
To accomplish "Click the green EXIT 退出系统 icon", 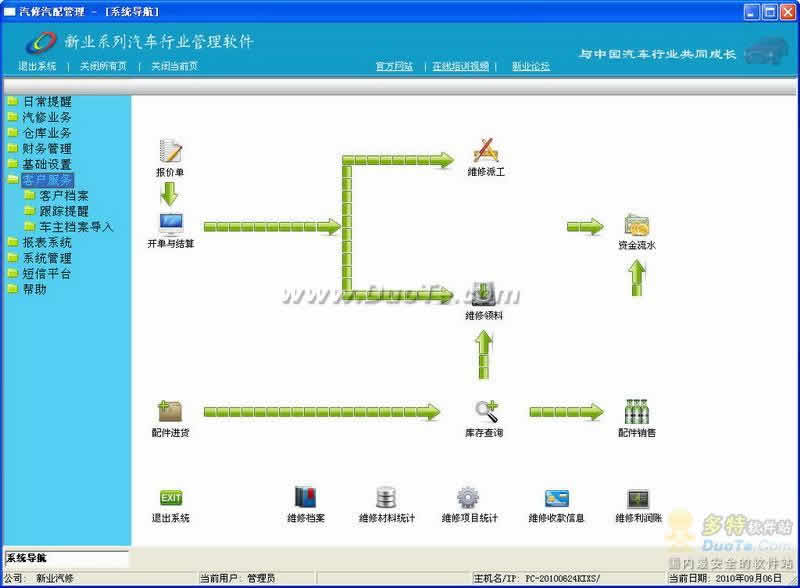I will (x=171, y=498).
